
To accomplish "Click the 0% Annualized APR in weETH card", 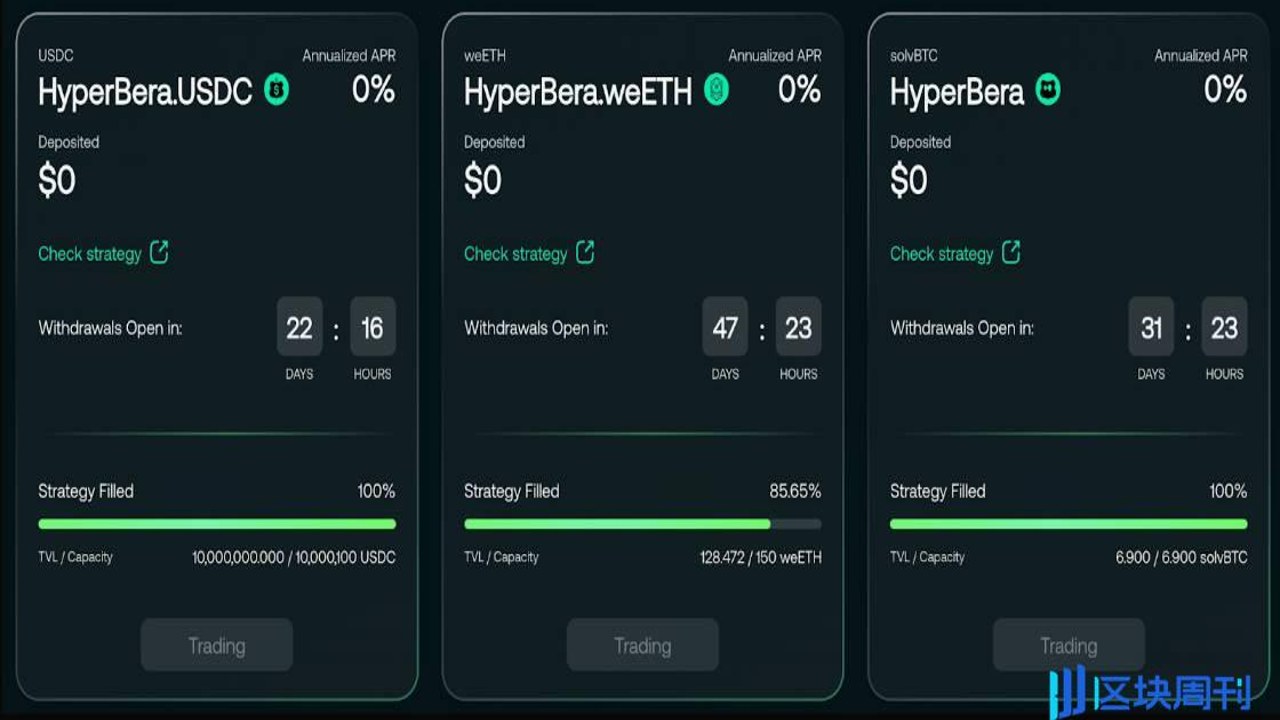I will click(800, 90).
